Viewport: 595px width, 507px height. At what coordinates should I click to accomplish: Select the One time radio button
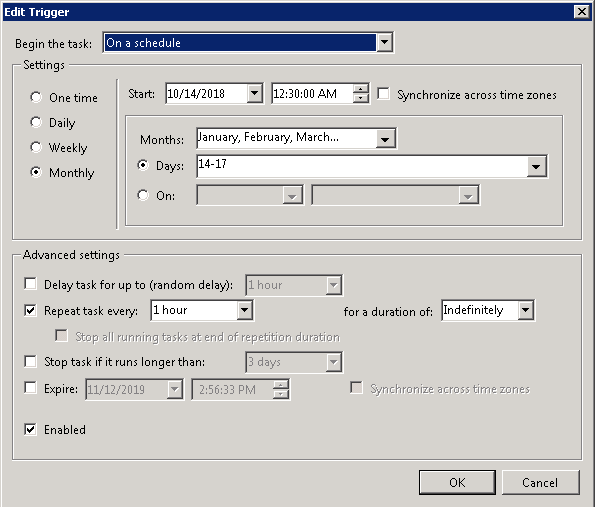tap(36, 98)
